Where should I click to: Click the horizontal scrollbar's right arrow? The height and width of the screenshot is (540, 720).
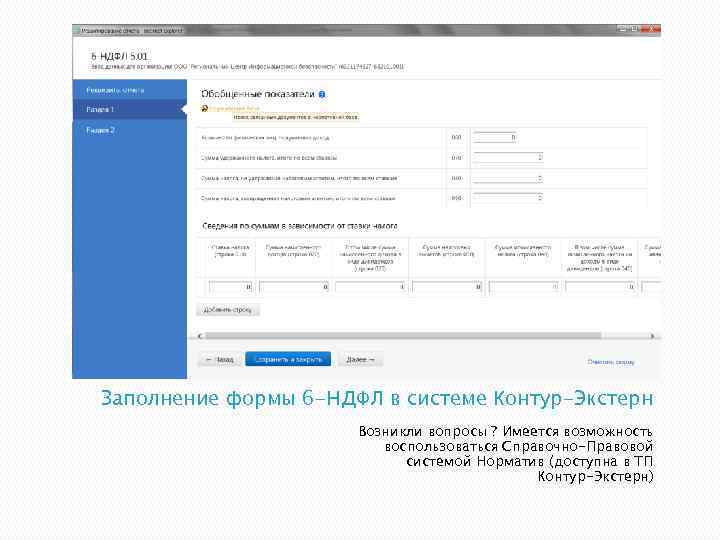click(652, 336)
